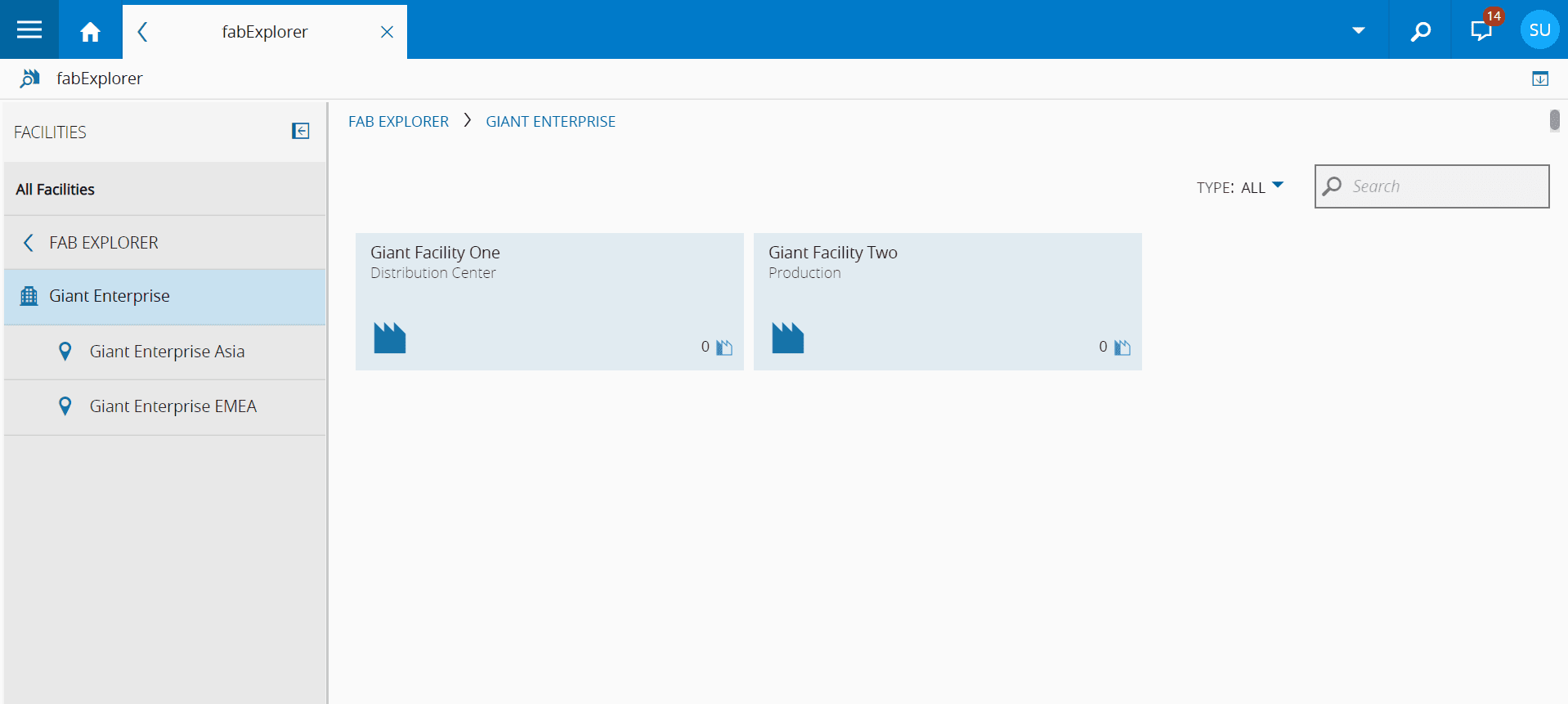Screen dimensions: 1568x704
Task: Click the fabExplorer page icon
Action: pyautogui.click(x=29, y=78)
